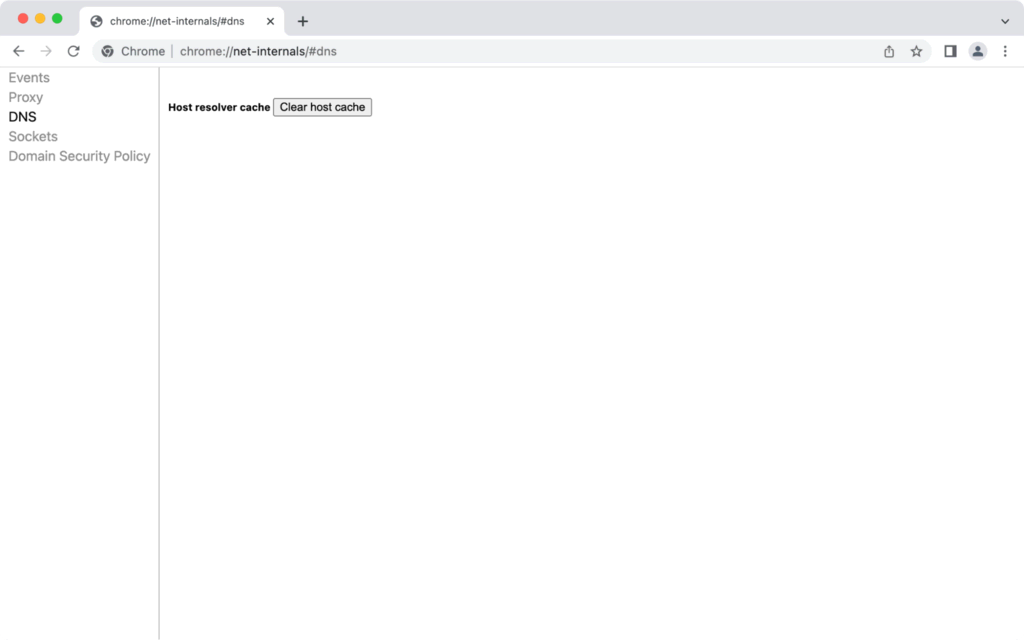Open the Proxy section
This screenshot has width=1024, height=640.
point(26,97)
